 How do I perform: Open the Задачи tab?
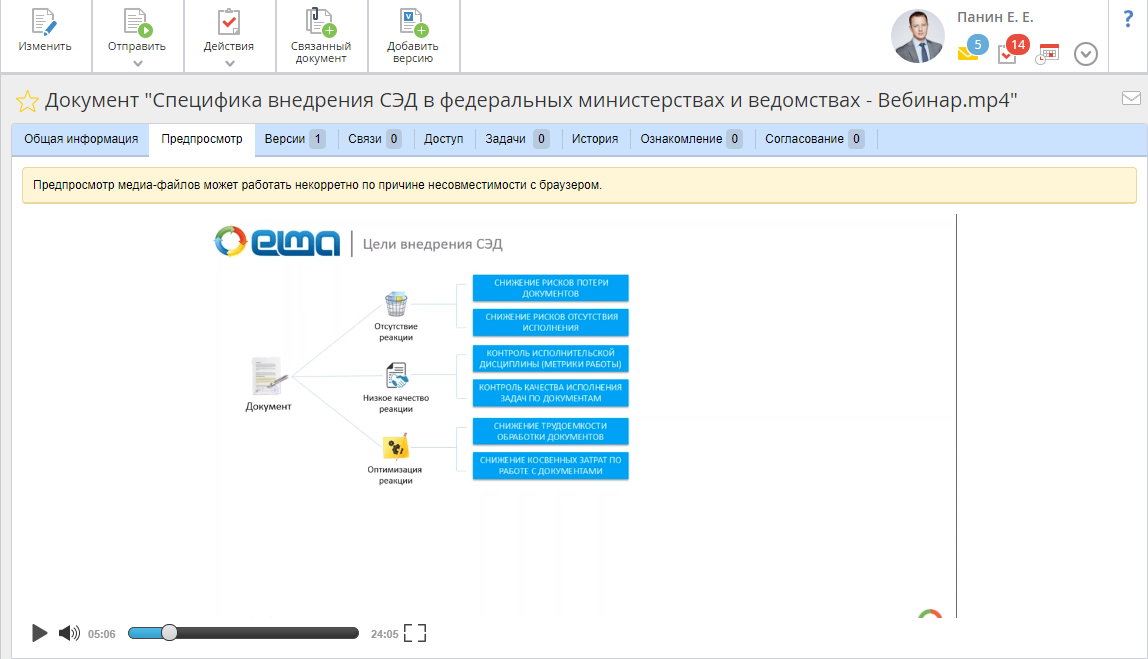[517, 139]
